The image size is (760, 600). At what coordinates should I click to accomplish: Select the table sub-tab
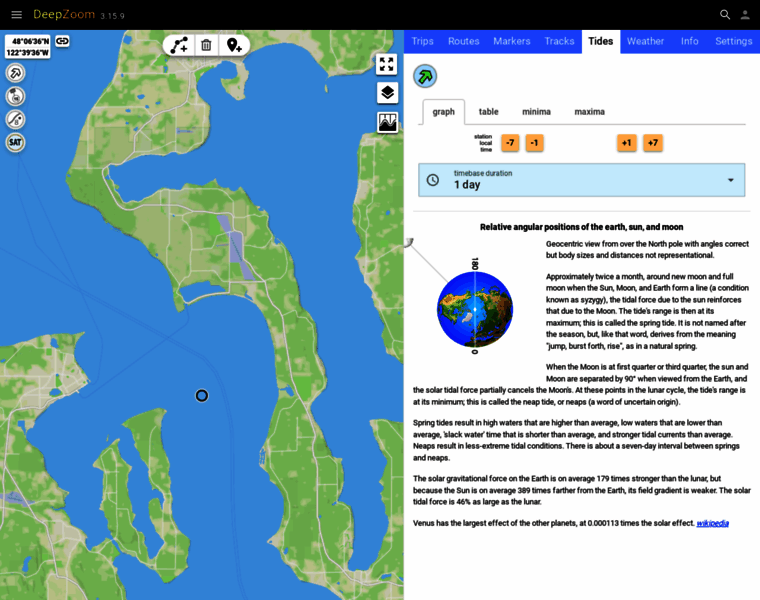489,112
